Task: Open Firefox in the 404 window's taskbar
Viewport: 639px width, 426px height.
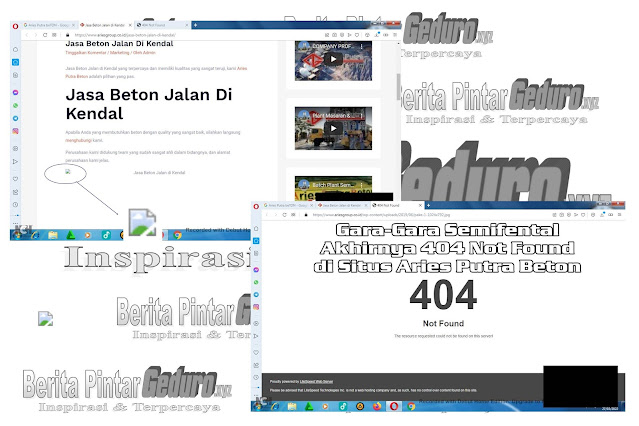Action: click(377, 406)
